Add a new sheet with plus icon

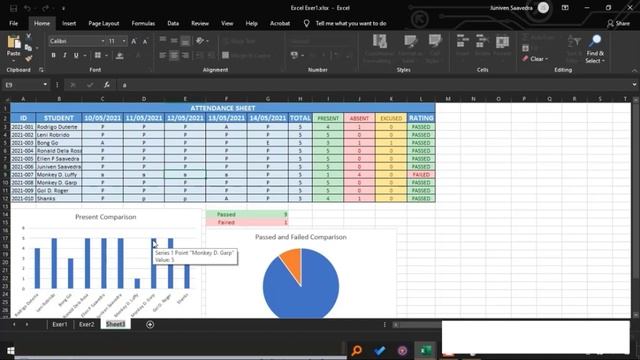tap(150, 324)
